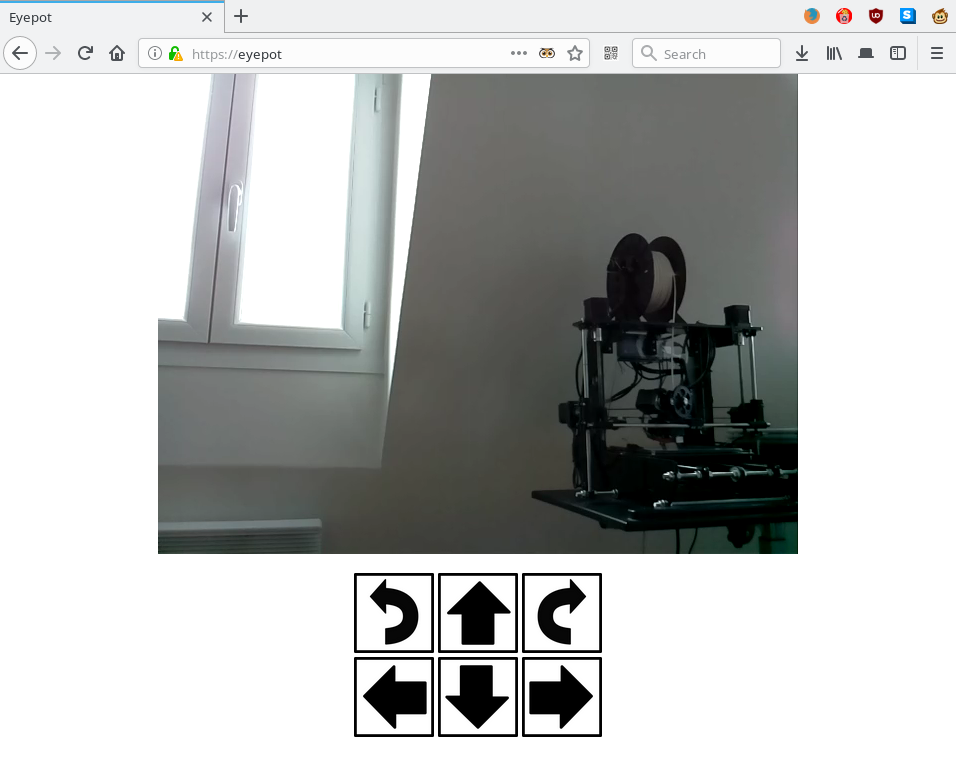Open the QR code extension
The width and height of the screenshot is (956, 780).
tap(611, 54)
